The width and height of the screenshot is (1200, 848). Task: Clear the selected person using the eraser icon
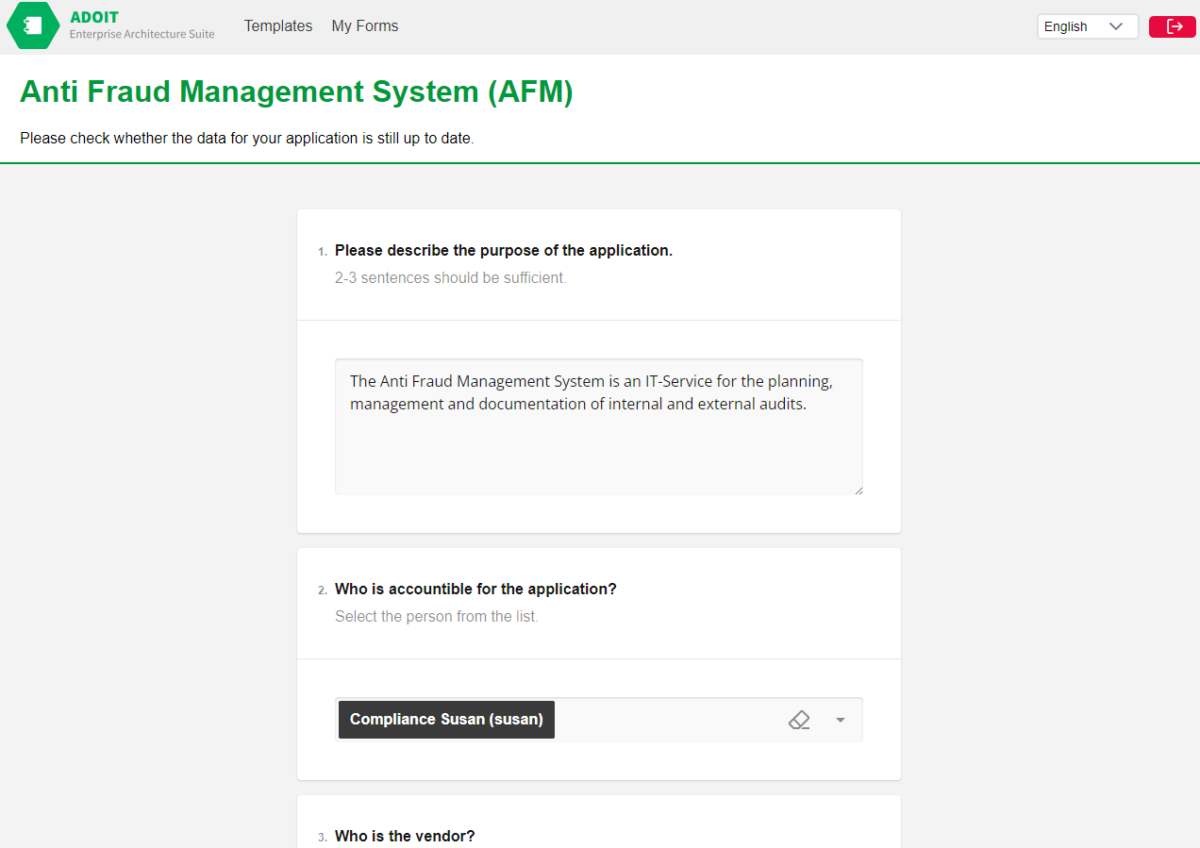[799, 719]
